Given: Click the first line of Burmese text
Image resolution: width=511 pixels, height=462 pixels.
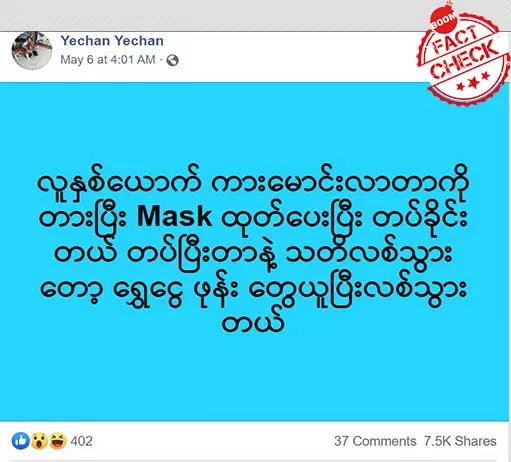Looking at the screenshot, I should 253,183.
